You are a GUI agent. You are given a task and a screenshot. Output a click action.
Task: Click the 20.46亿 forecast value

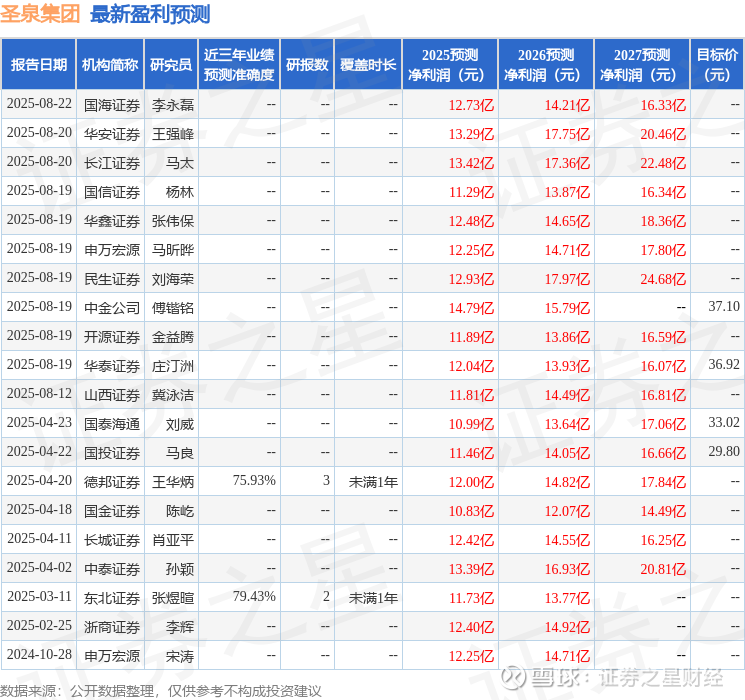point(663,134)
